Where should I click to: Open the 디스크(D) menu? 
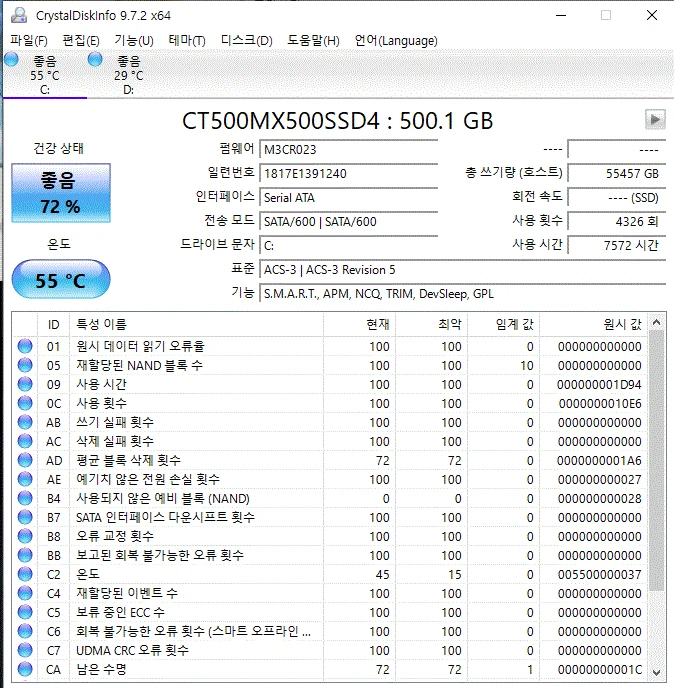246,41
